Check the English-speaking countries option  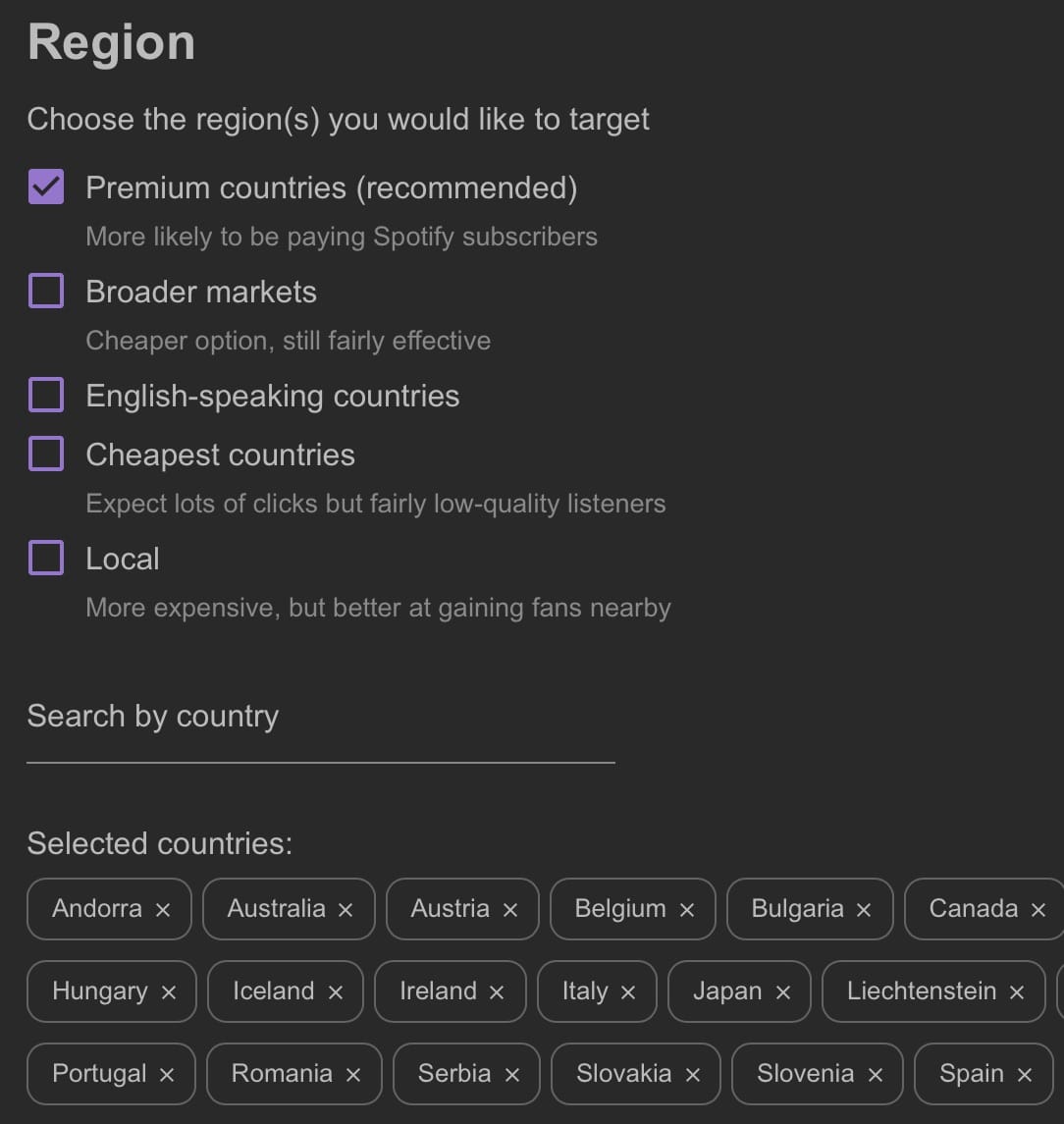(x=46, y=395)
